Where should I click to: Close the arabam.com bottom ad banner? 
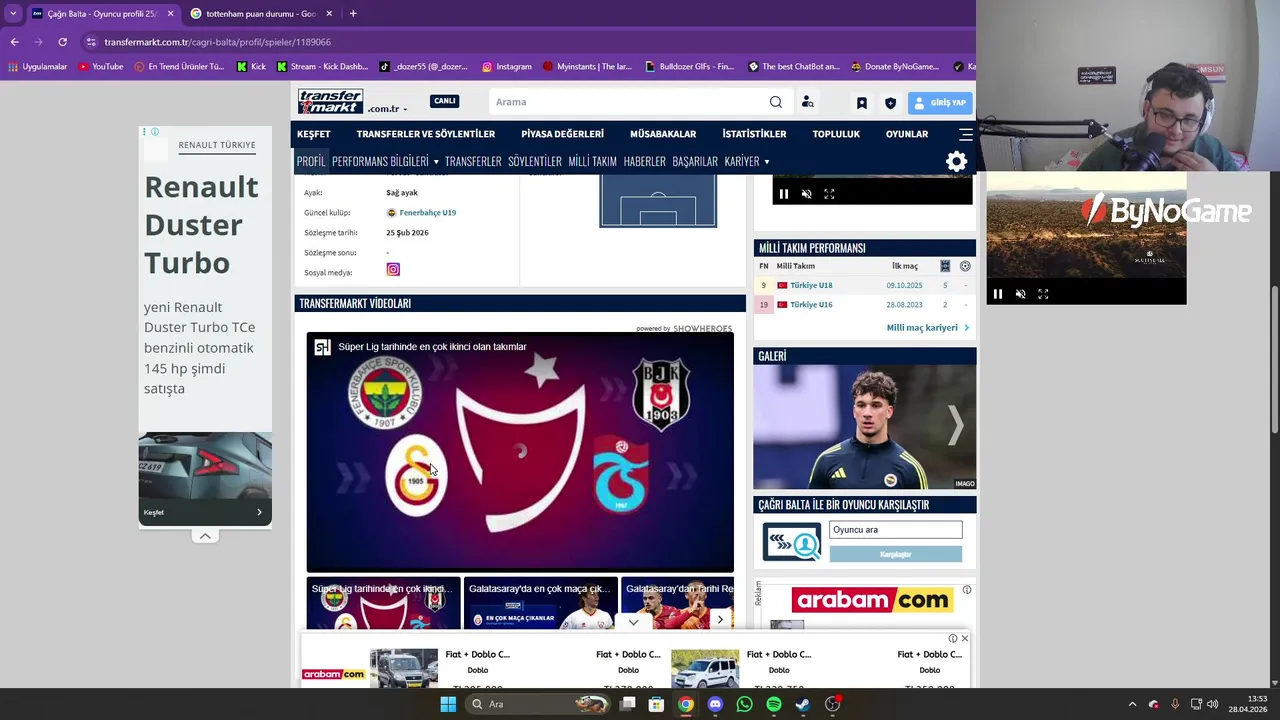(964, 638)
